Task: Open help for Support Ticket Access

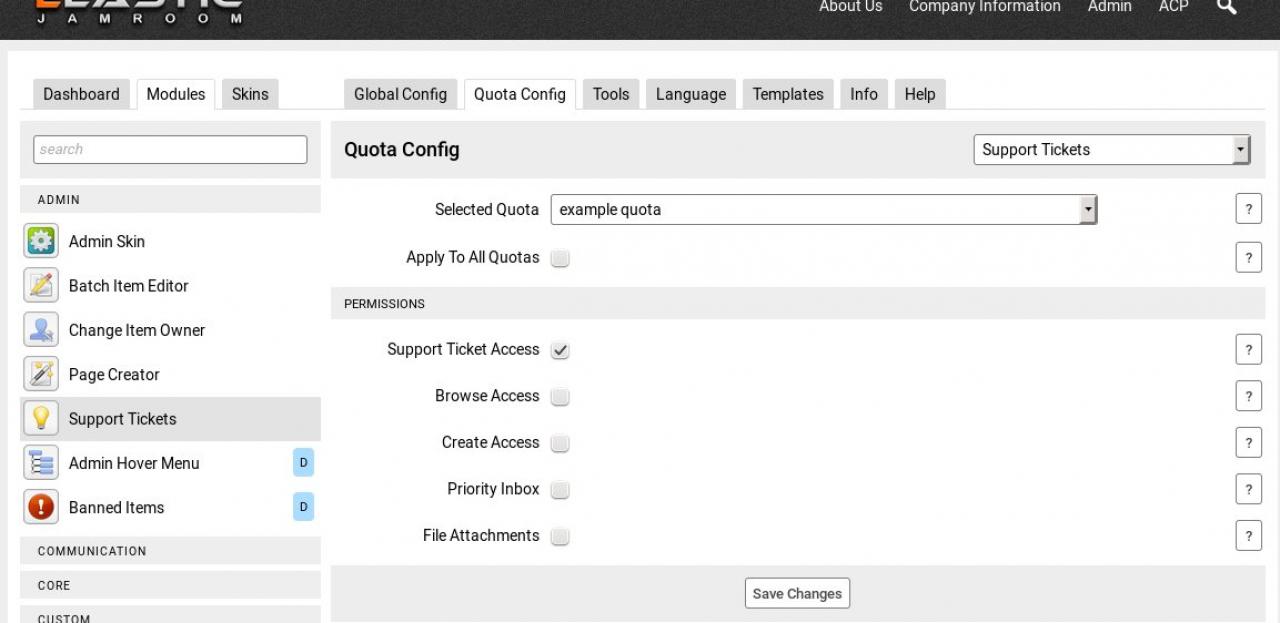Action: tap(1248, 350)
